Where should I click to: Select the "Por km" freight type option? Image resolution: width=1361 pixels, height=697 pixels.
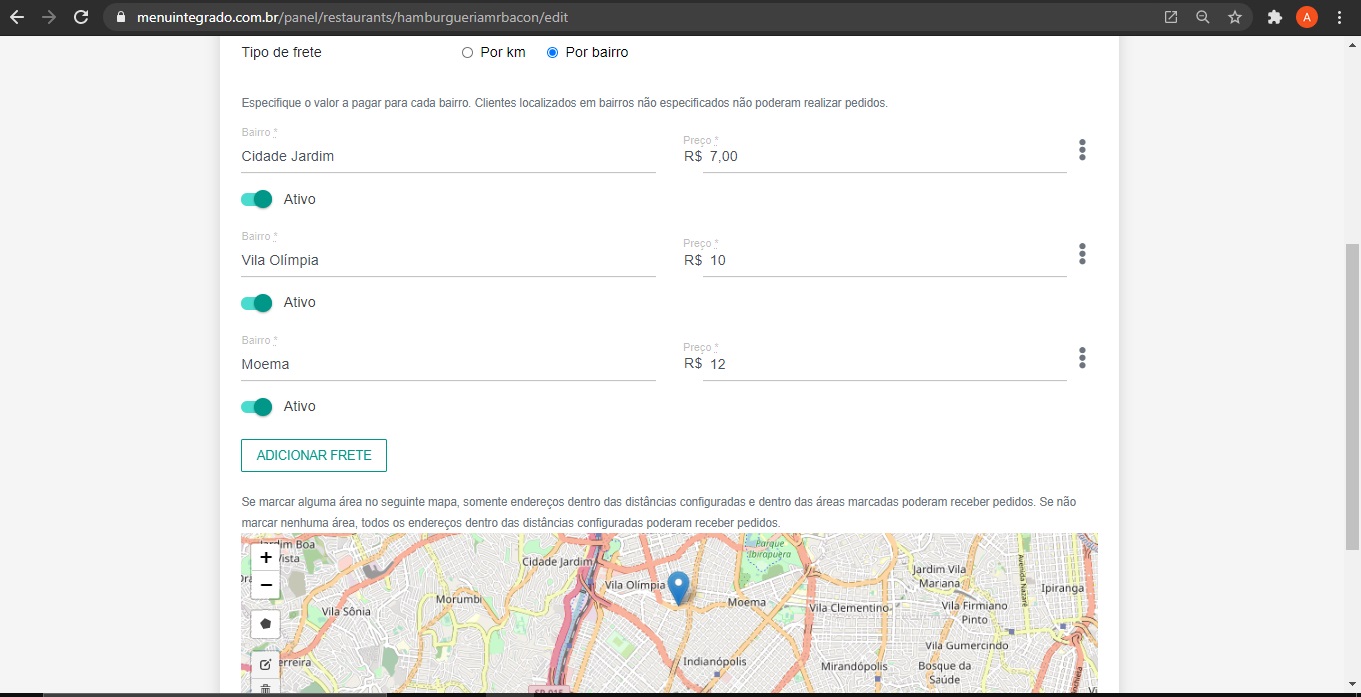(x=467, y=53)
